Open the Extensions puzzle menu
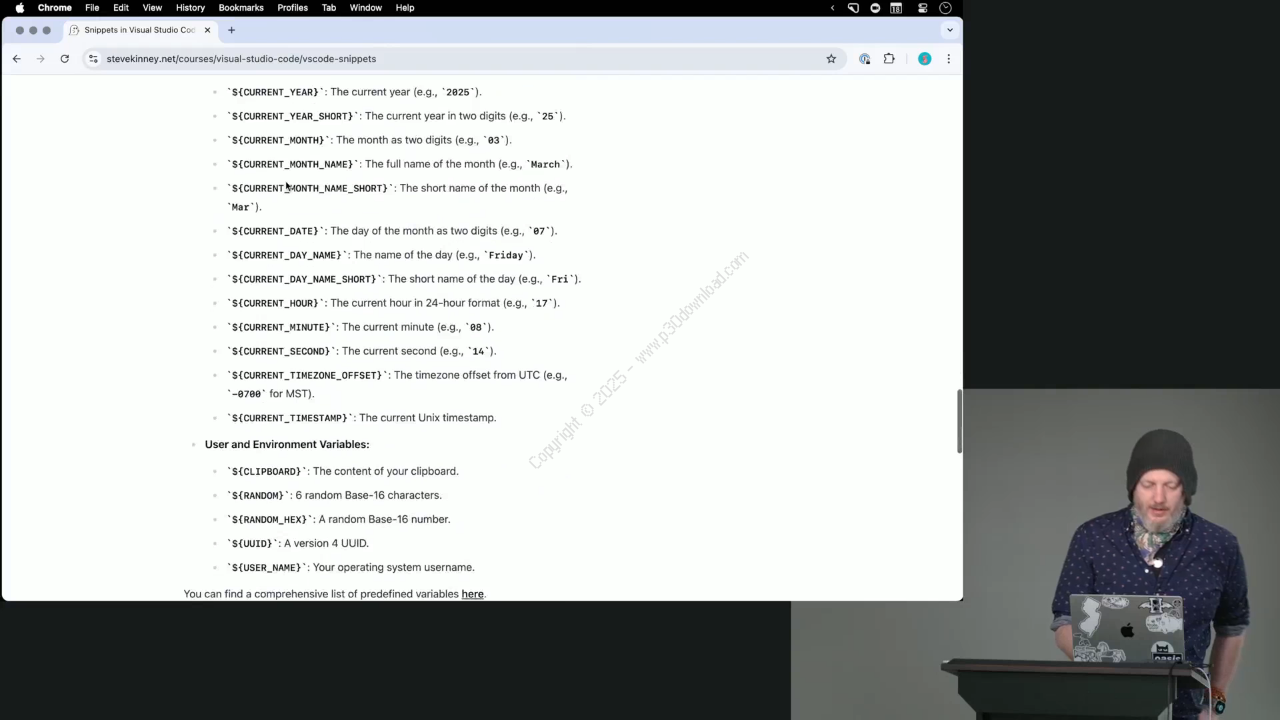1280x720 pixels. pos(889,59)
